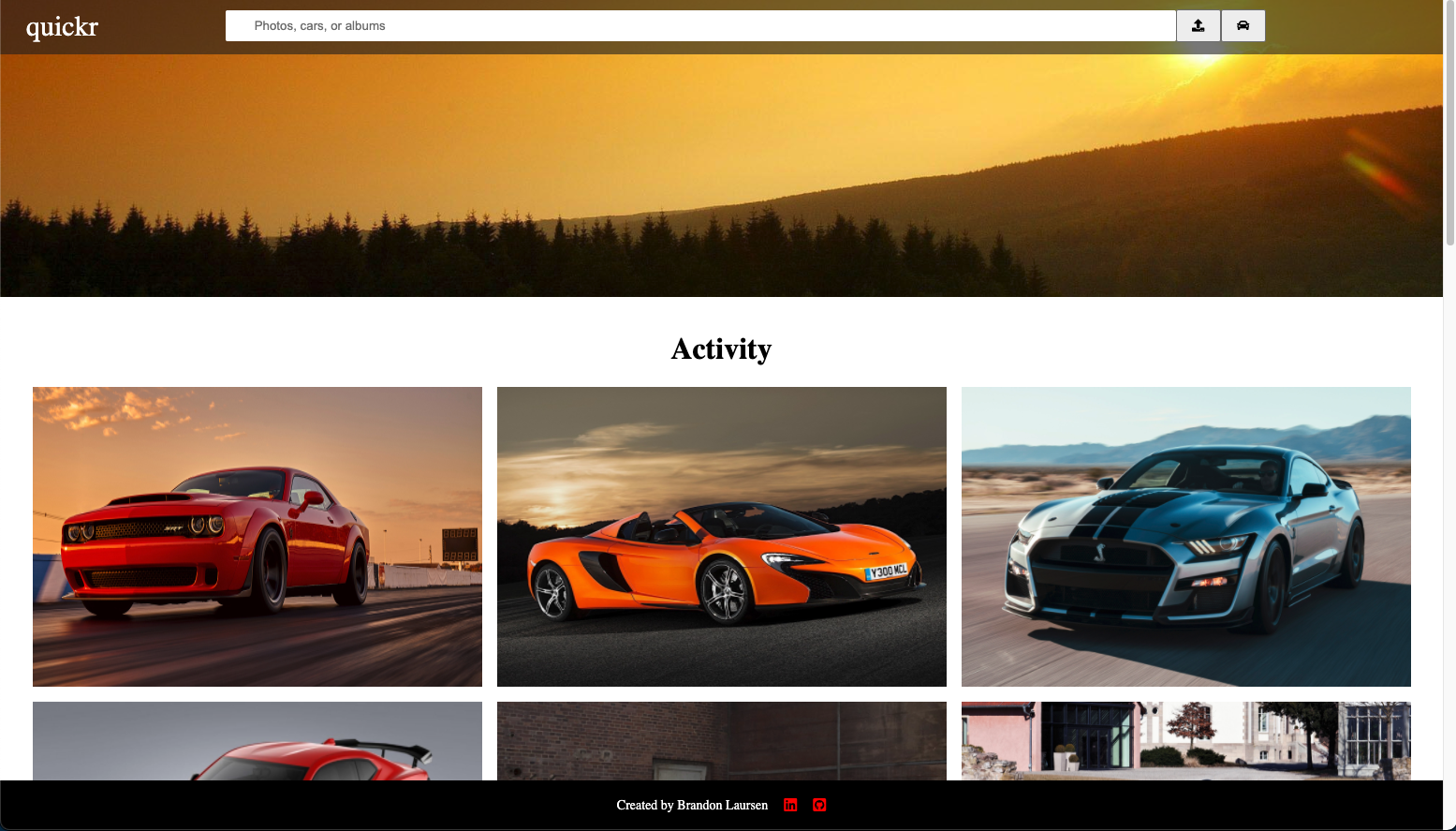Click the sunset forest banner image
The width and height of the screenshot is (1456, 831).
click(x=721, y=173)
